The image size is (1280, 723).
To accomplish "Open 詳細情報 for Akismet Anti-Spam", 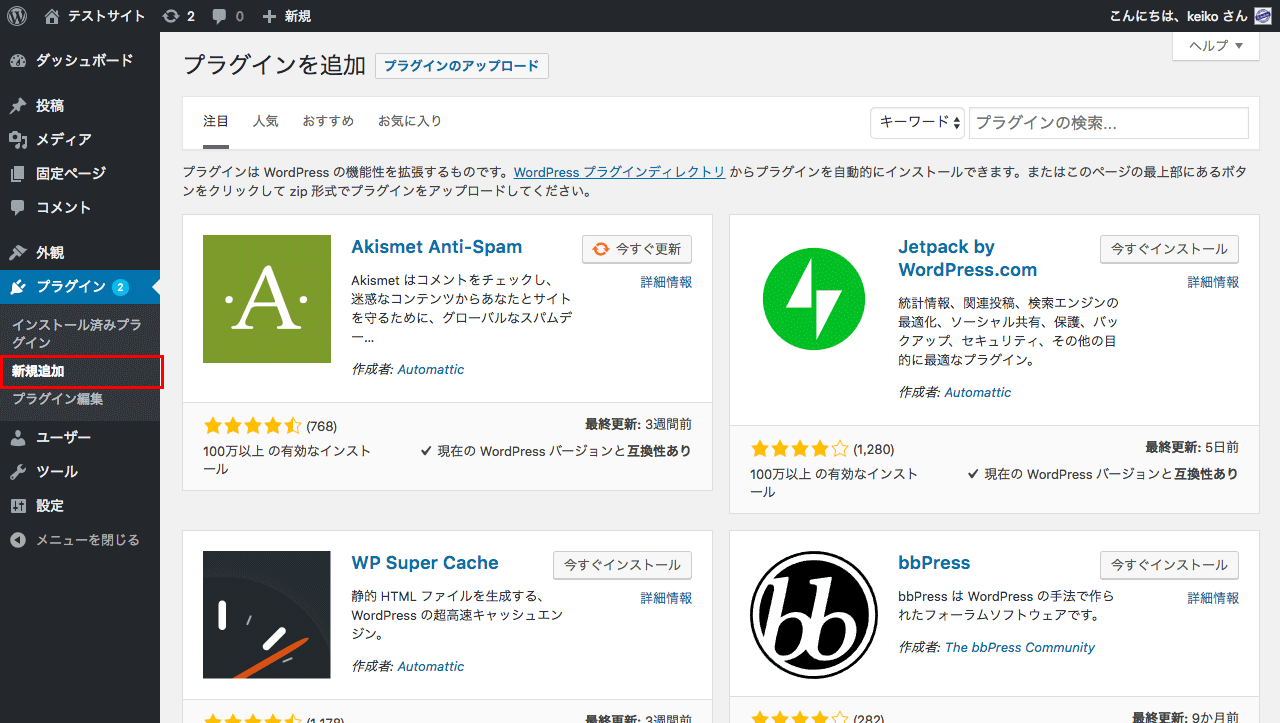I will click(666, 282).
